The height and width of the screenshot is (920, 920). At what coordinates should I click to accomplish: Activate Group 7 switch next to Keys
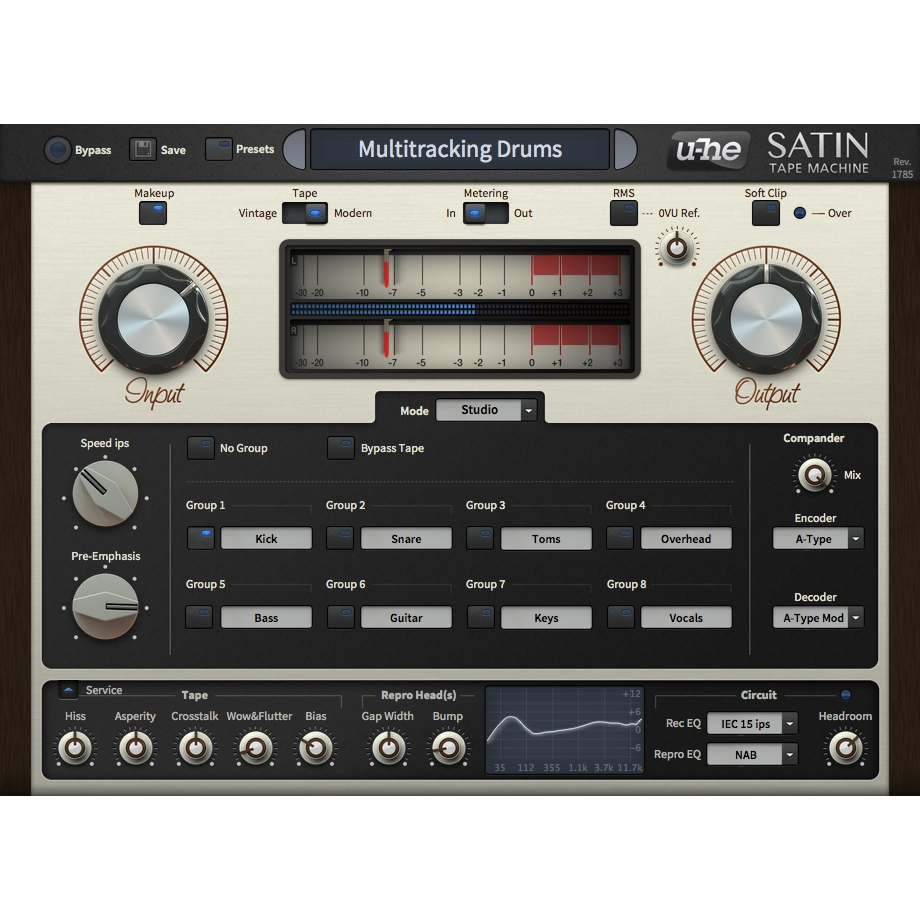point(481,617)
